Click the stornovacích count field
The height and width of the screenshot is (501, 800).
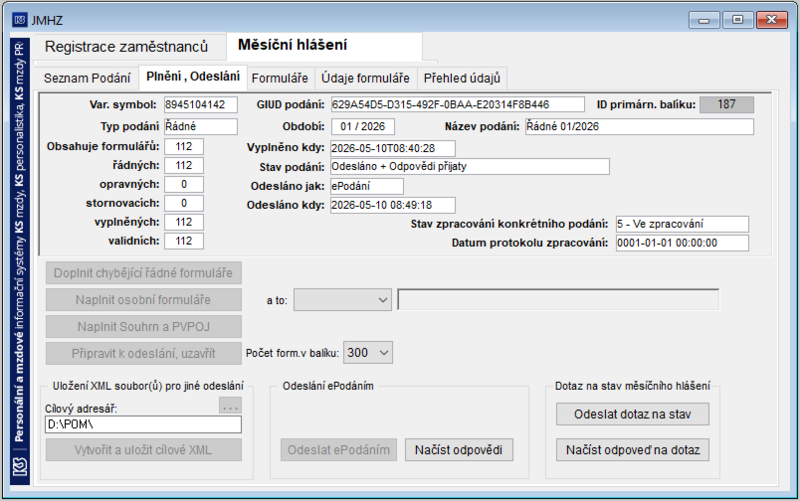[184, 203]
